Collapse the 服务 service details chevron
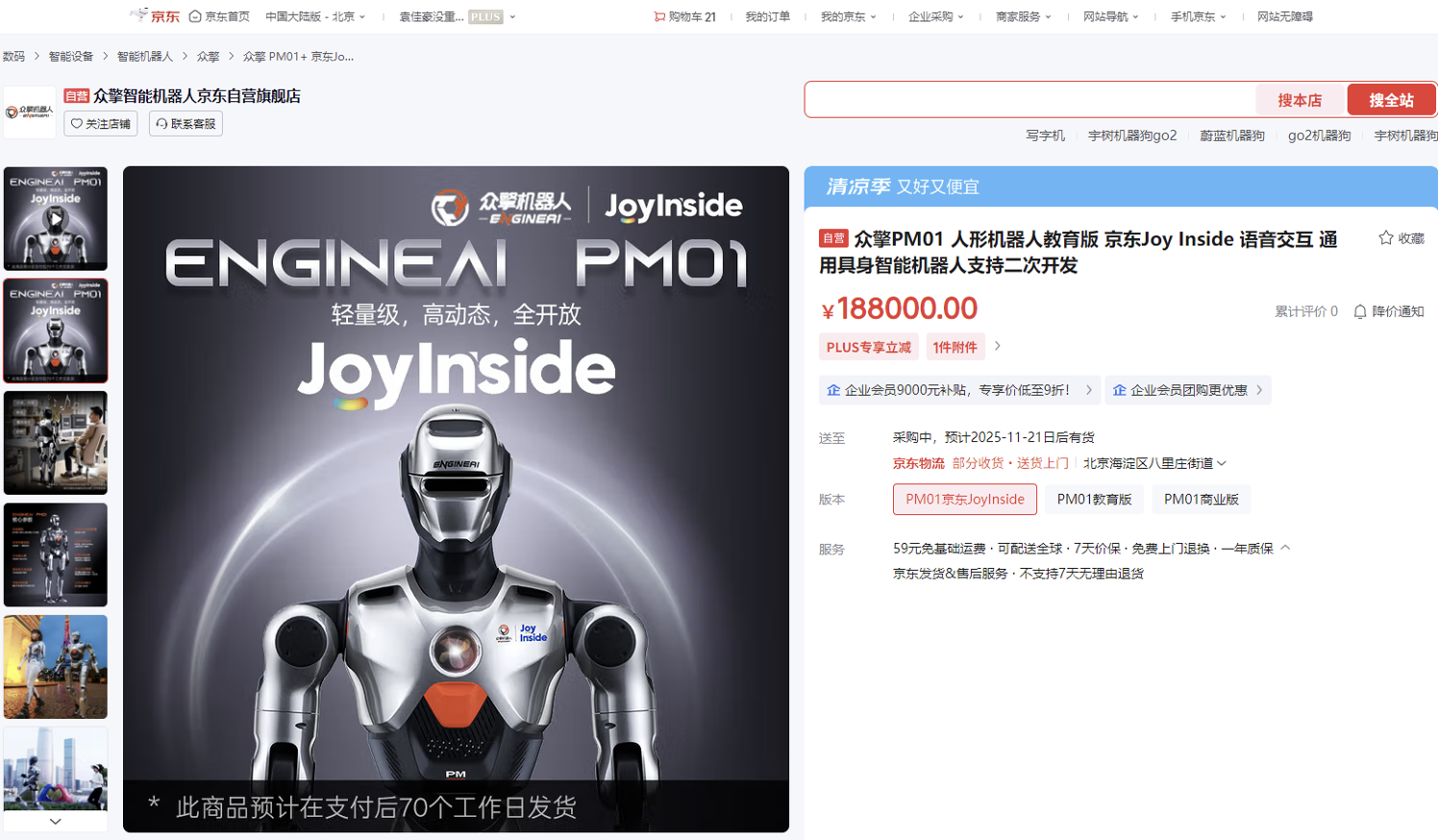 pos(1286,547)
